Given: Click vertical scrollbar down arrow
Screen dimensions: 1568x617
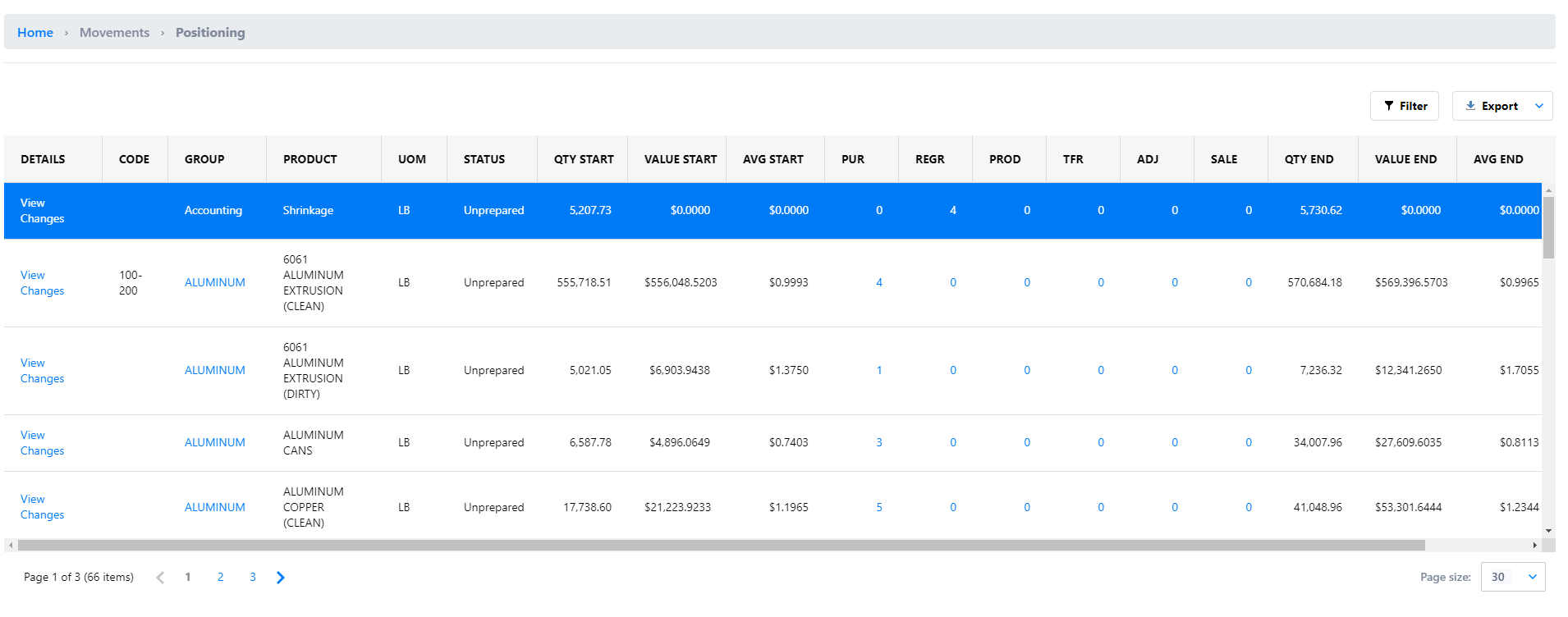Looking at the screenshot, I should pyautogui.click(x=1548, y=531).
